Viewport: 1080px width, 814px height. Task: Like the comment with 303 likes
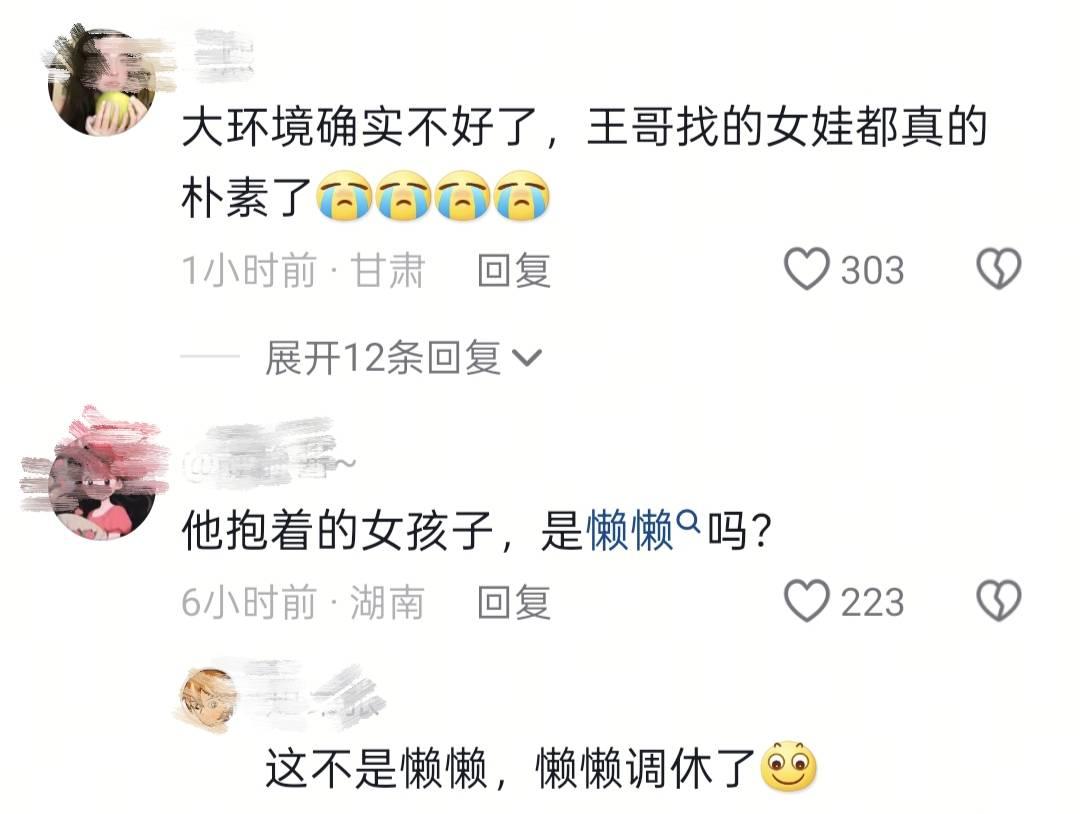pos(807,269)
